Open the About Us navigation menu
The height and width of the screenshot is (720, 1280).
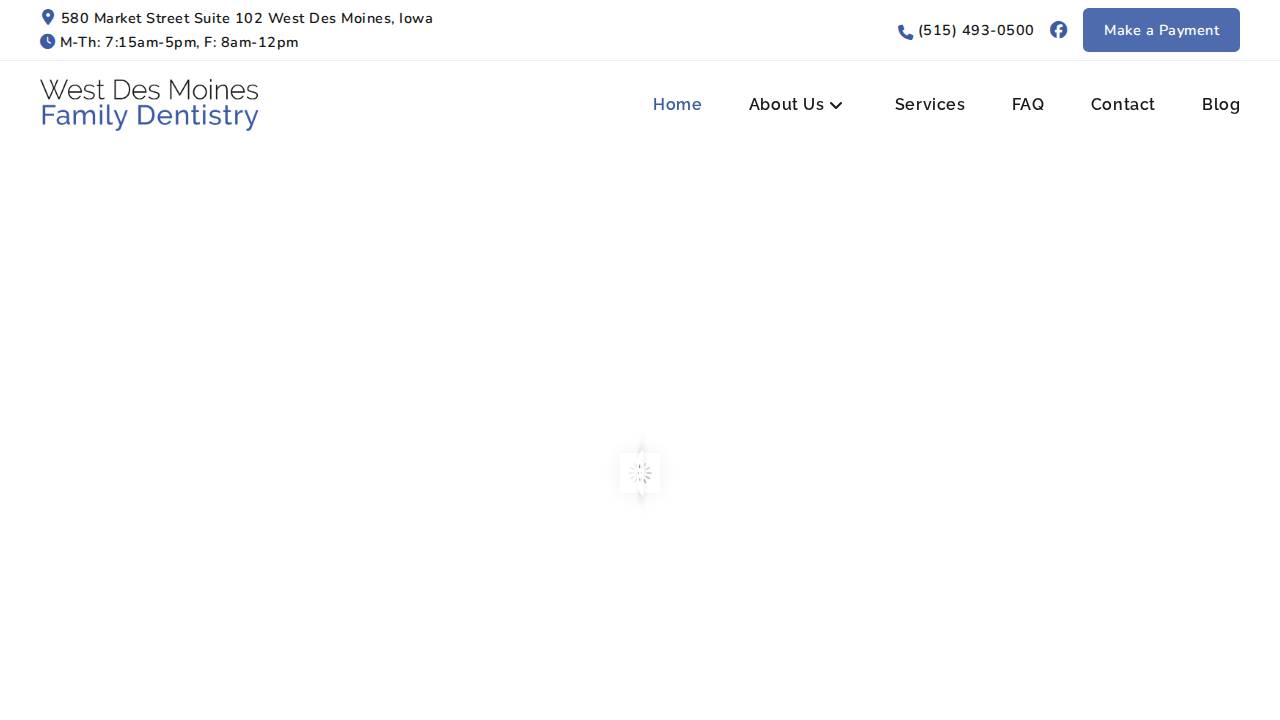tap(786, 104)
